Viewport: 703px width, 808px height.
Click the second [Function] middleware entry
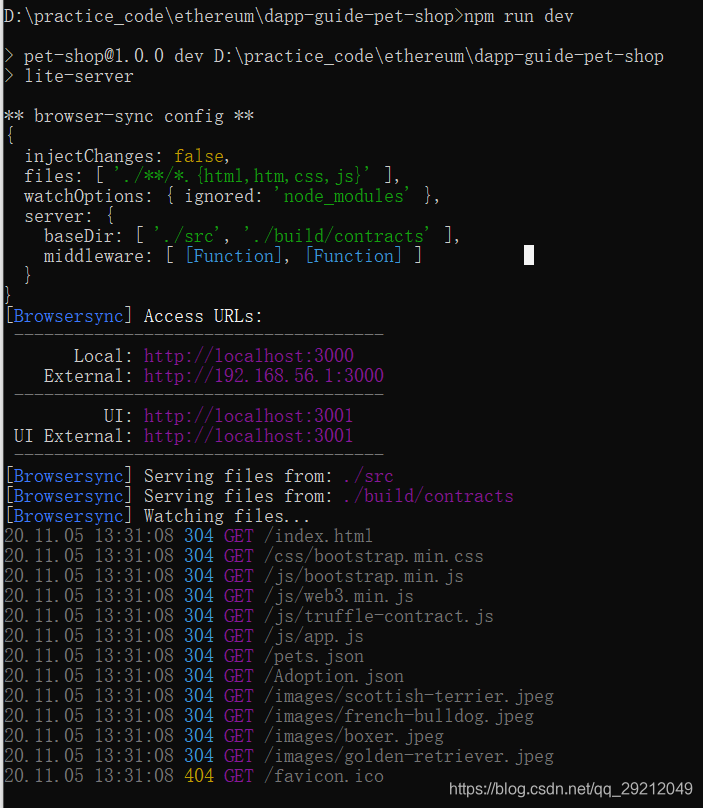354,256
